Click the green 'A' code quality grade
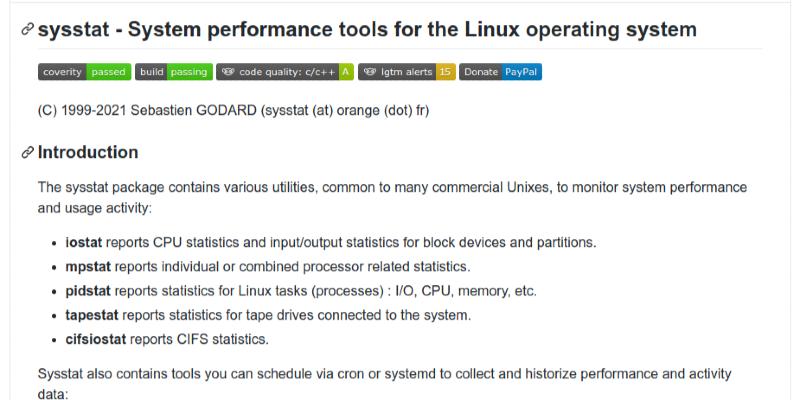Viewport: 800px width, 400px height. [345, 72]
